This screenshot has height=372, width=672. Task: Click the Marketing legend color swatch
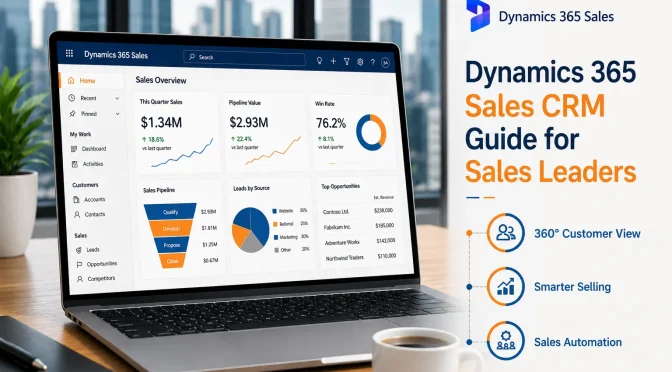coord(276,237)
